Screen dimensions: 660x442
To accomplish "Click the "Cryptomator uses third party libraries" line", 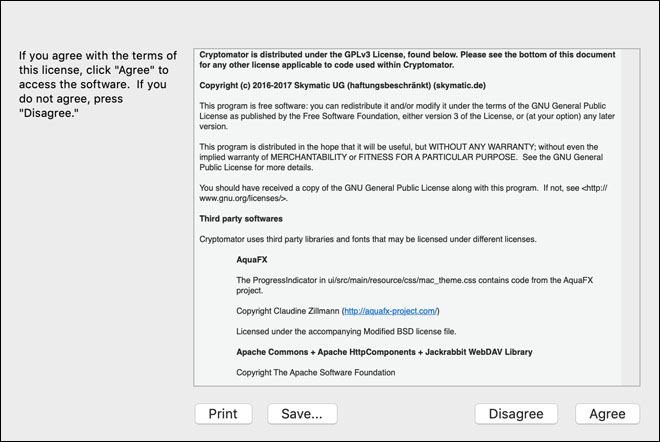I will click(367, 239).
